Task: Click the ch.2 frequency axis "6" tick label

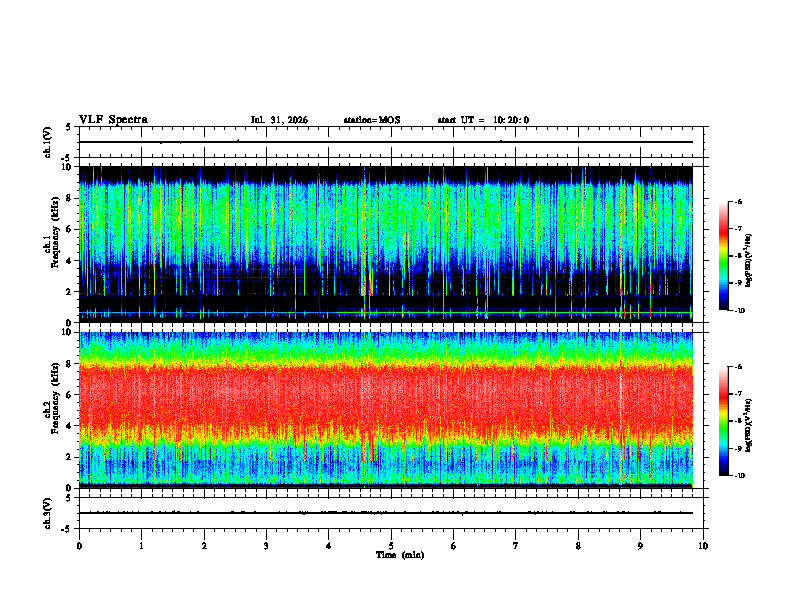Action: point(69,395)
